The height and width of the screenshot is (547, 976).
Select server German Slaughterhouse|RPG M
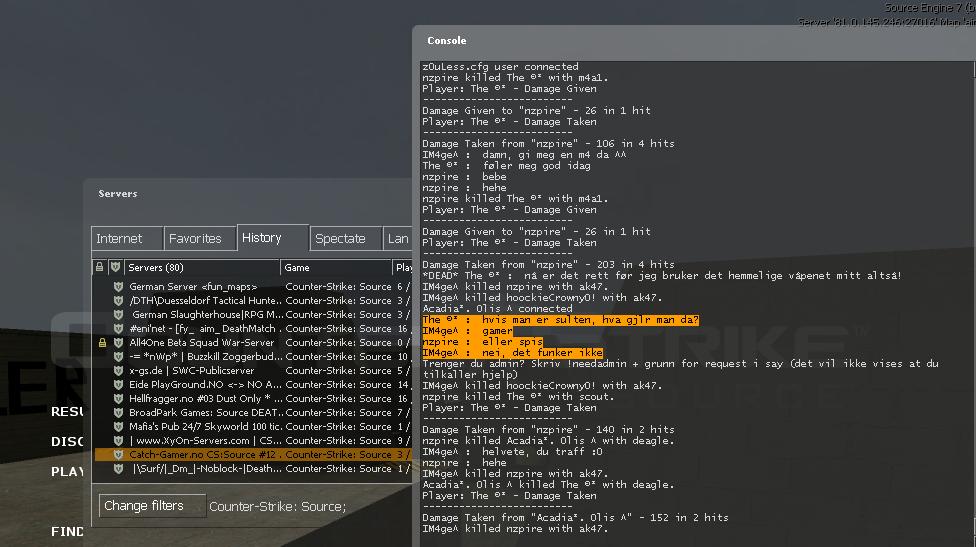click(252, 315)
